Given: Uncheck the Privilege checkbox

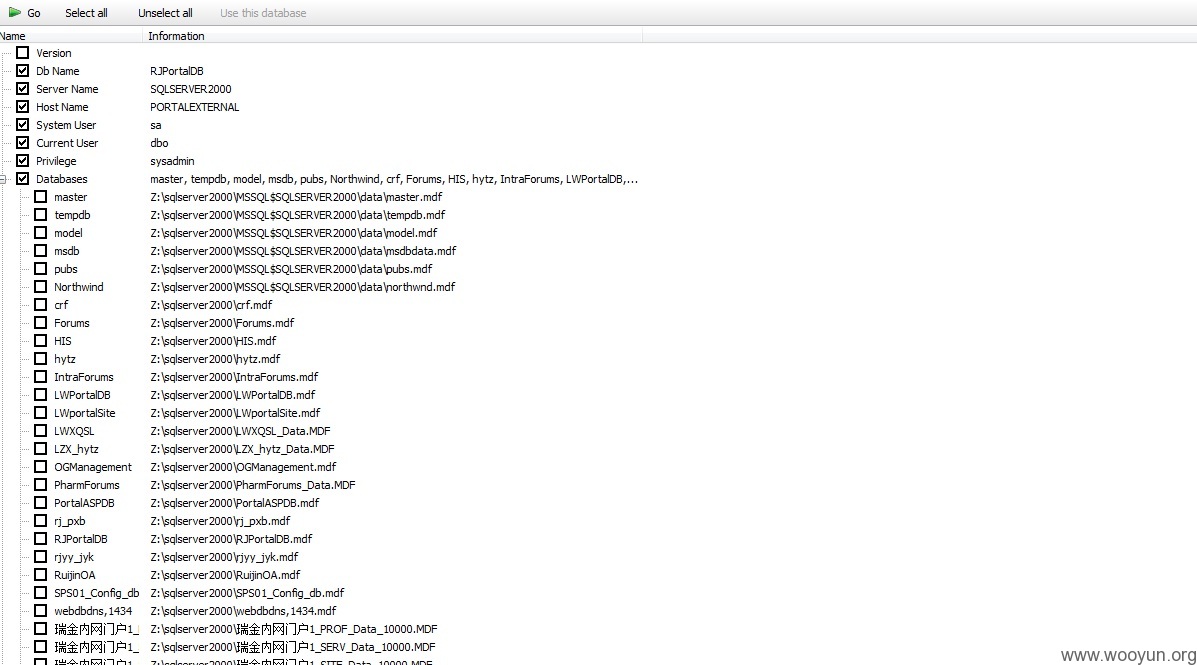Looking at the screenshot, I should tap(23, 160).
